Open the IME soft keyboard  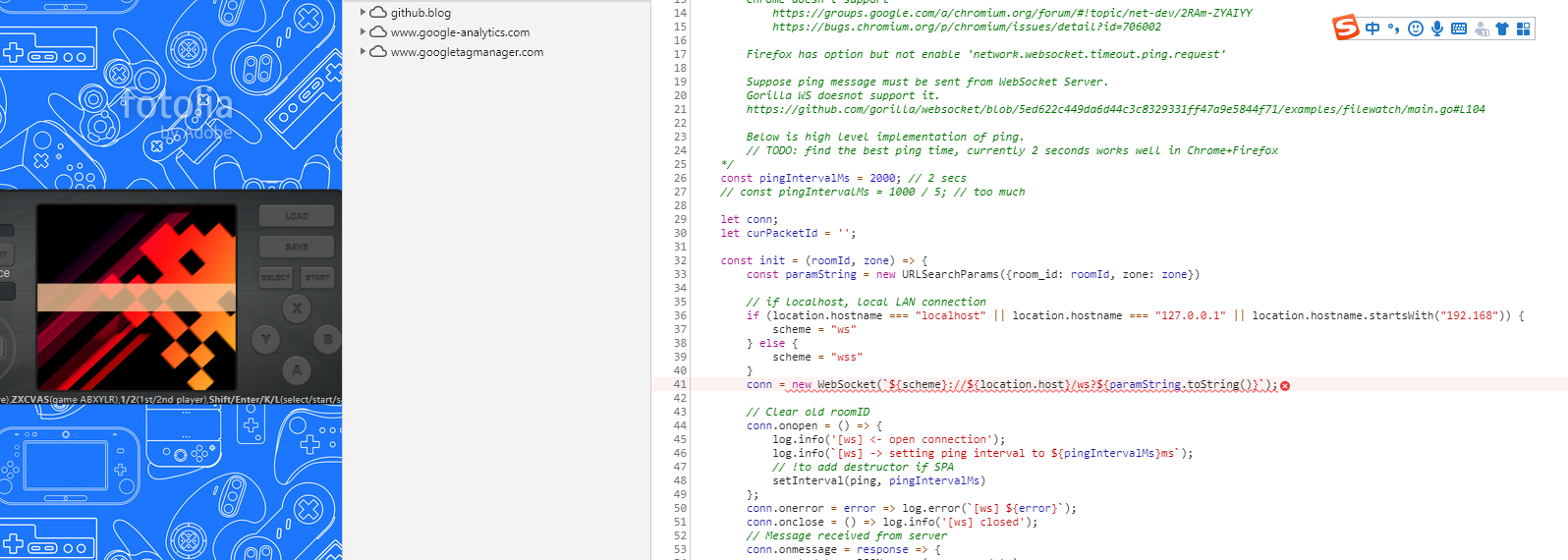[1458, 28]
